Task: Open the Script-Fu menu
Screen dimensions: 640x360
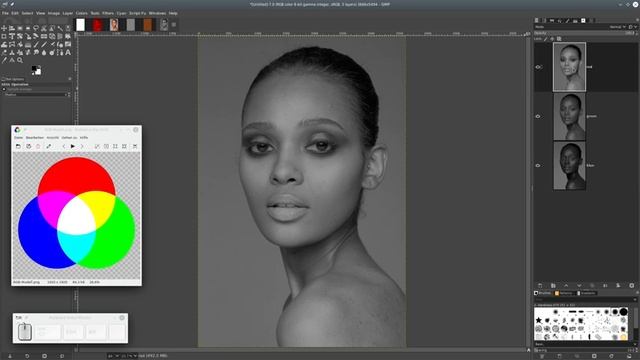Action: tap(138, 13)
